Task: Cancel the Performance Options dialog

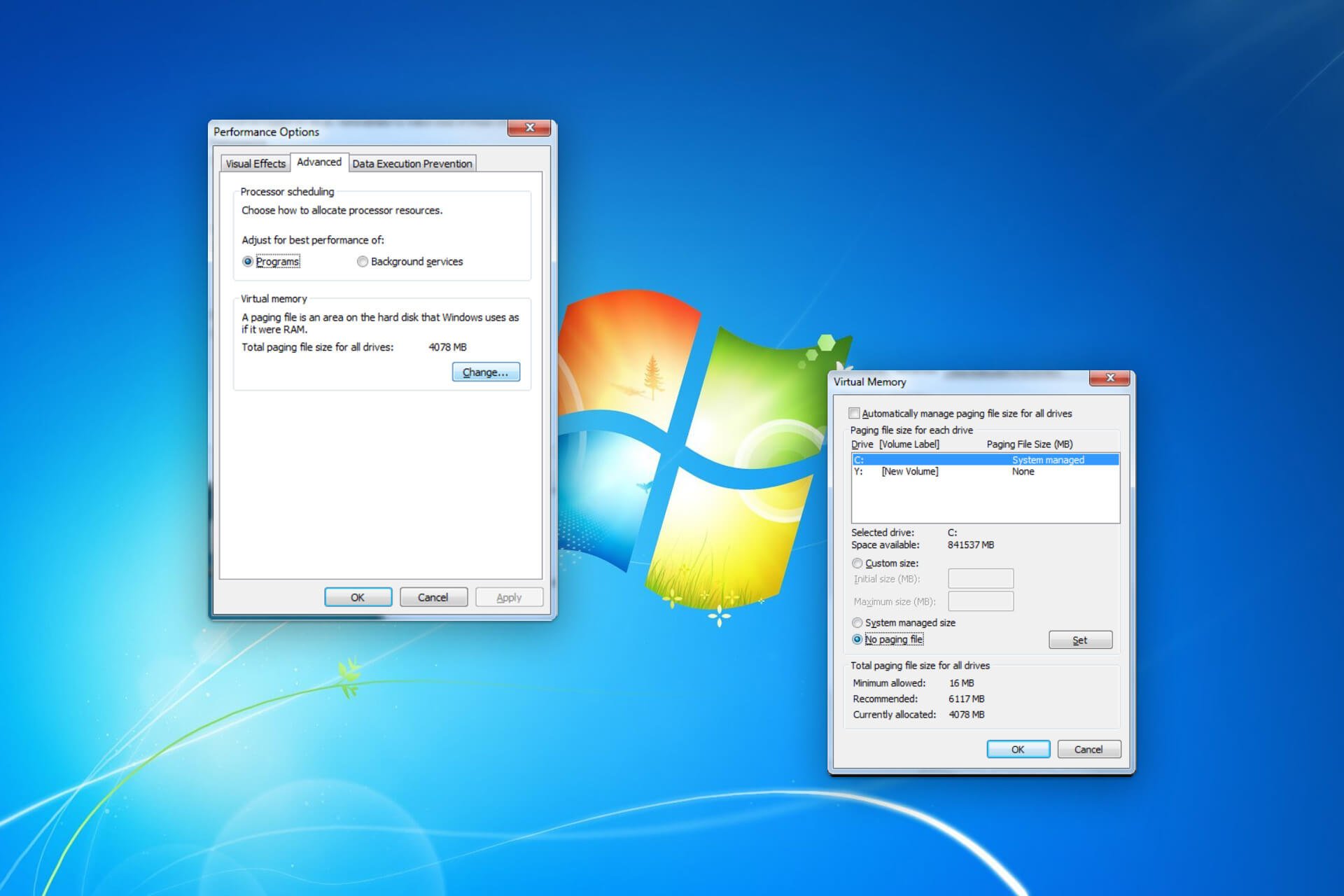Action: tap(433, 597)
